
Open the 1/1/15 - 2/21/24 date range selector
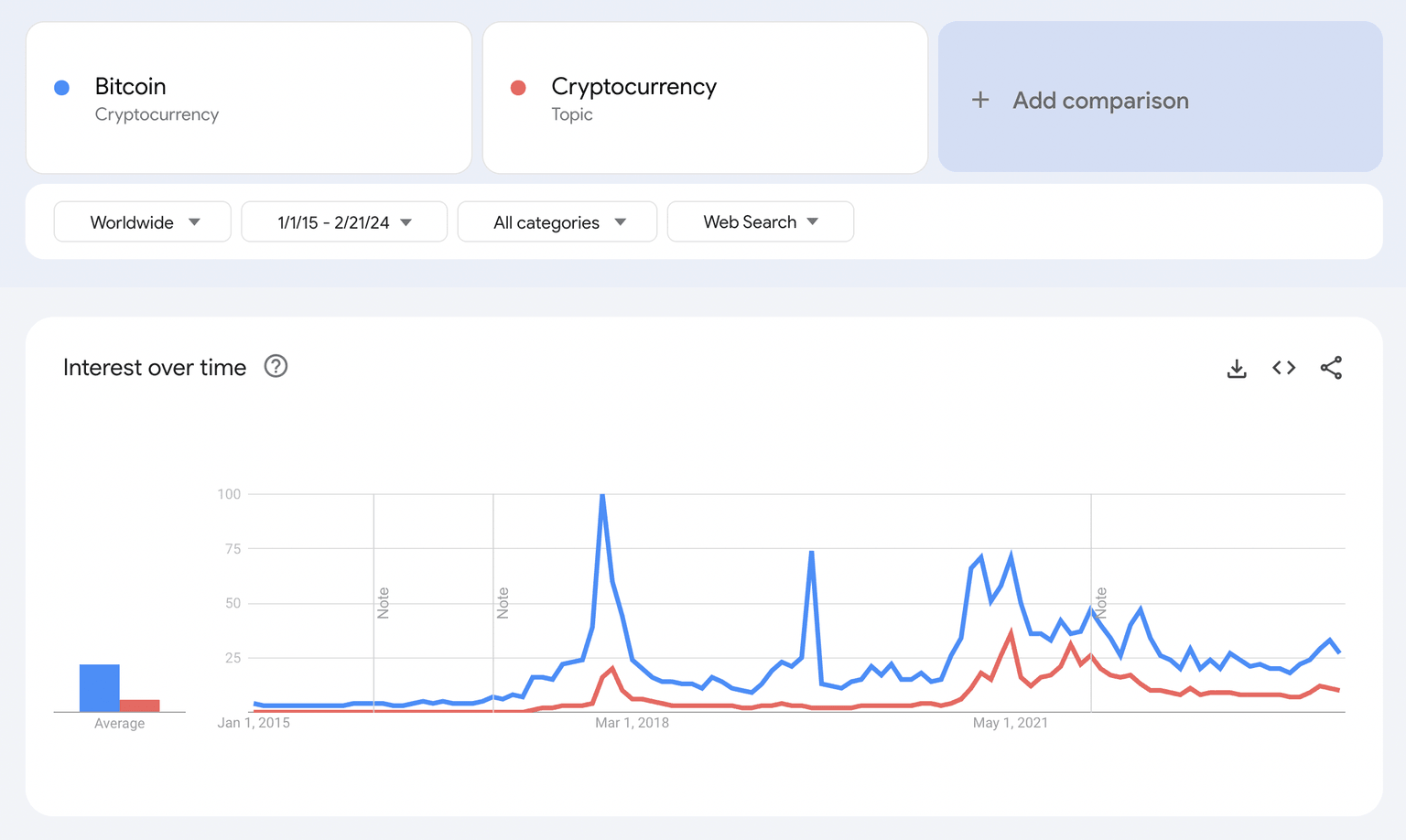343,221
